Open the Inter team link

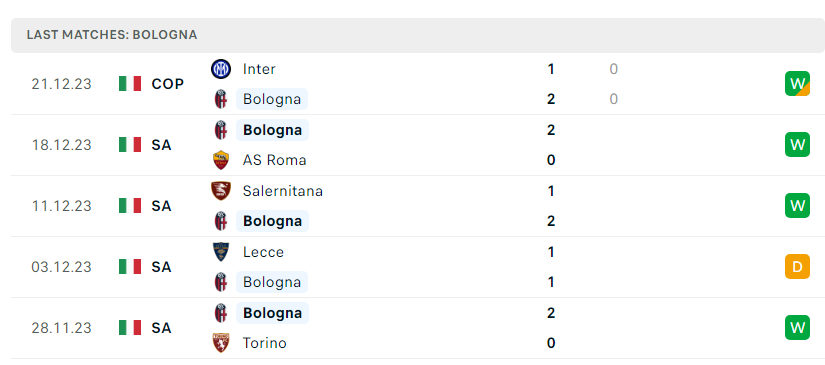[x=259, y=69]
